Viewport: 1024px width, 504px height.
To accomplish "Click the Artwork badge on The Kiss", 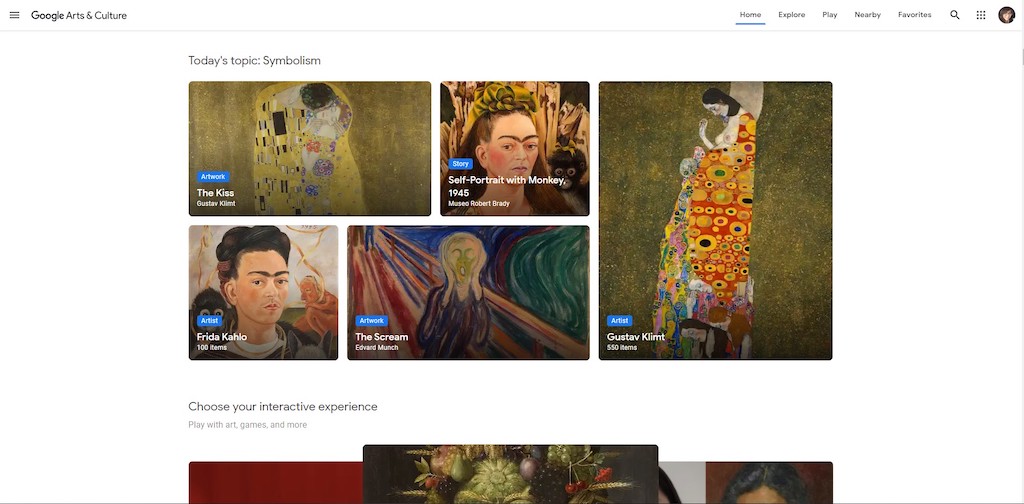I will [x=213, y=177].
